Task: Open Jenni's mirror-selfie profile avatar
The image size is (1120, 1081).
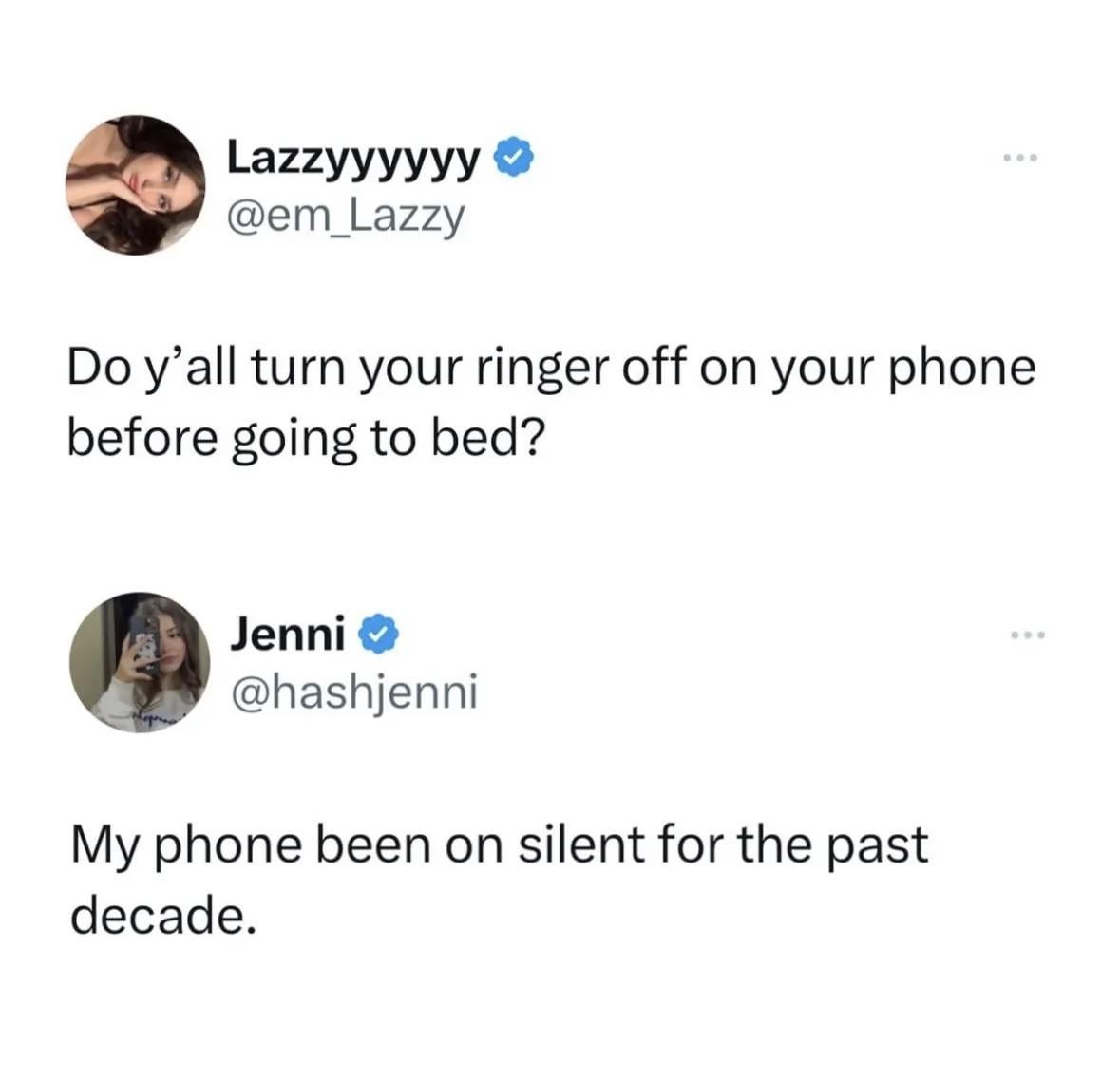Action: coord(140,662)
